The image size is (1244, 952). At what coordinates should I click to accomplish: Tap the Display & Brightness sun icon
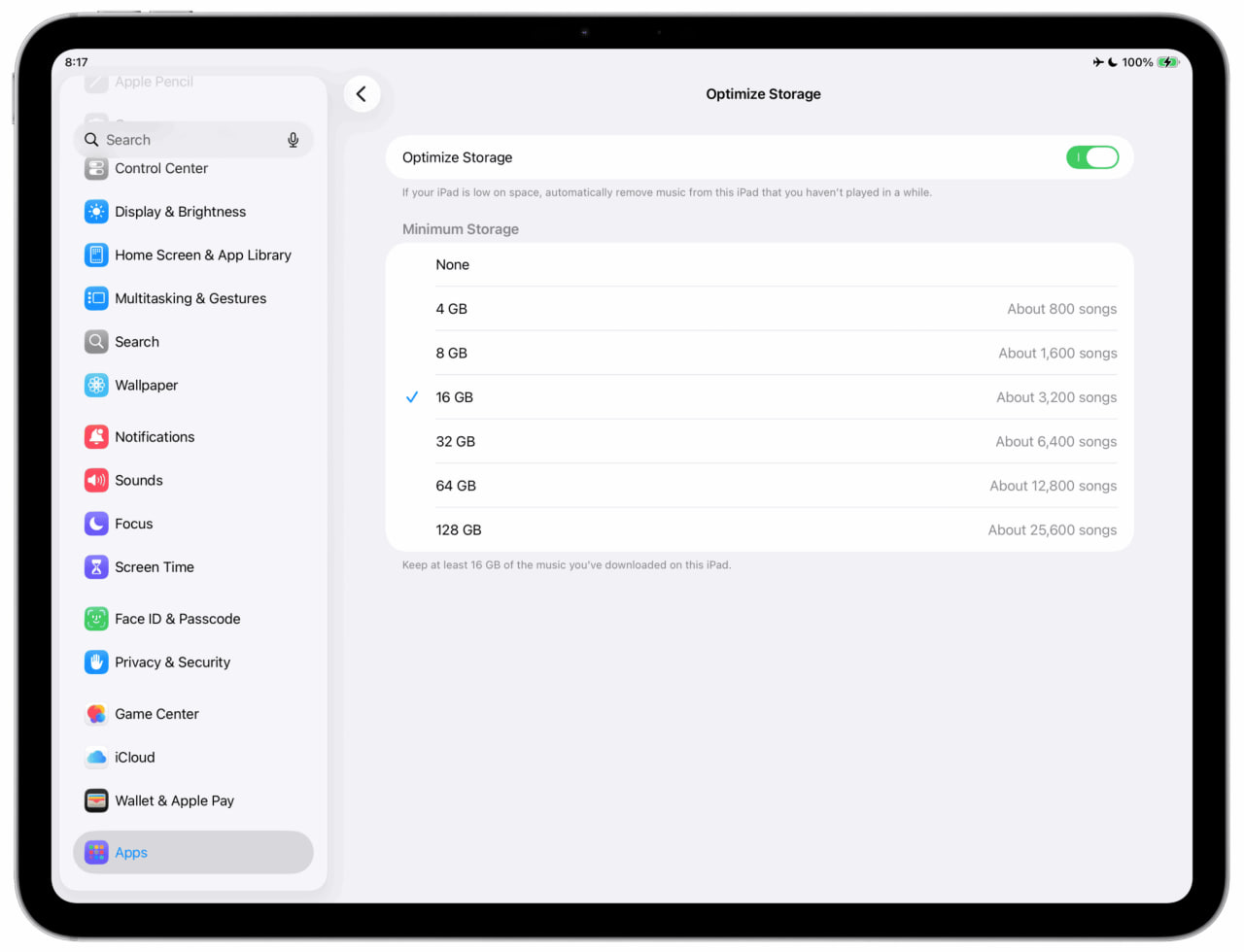96,212
